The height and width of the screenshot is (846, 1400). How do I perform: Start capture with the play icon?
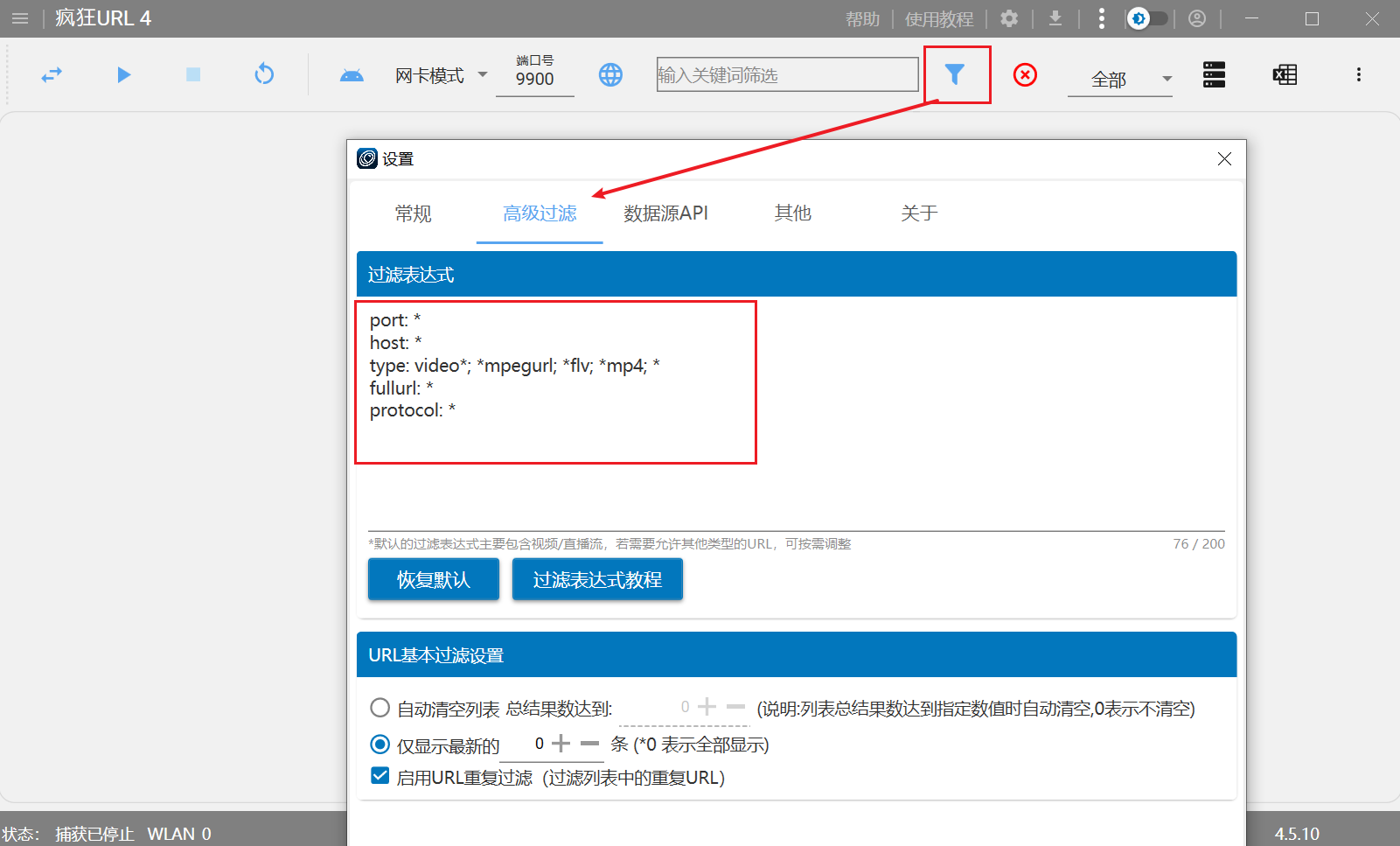[123, 74]
